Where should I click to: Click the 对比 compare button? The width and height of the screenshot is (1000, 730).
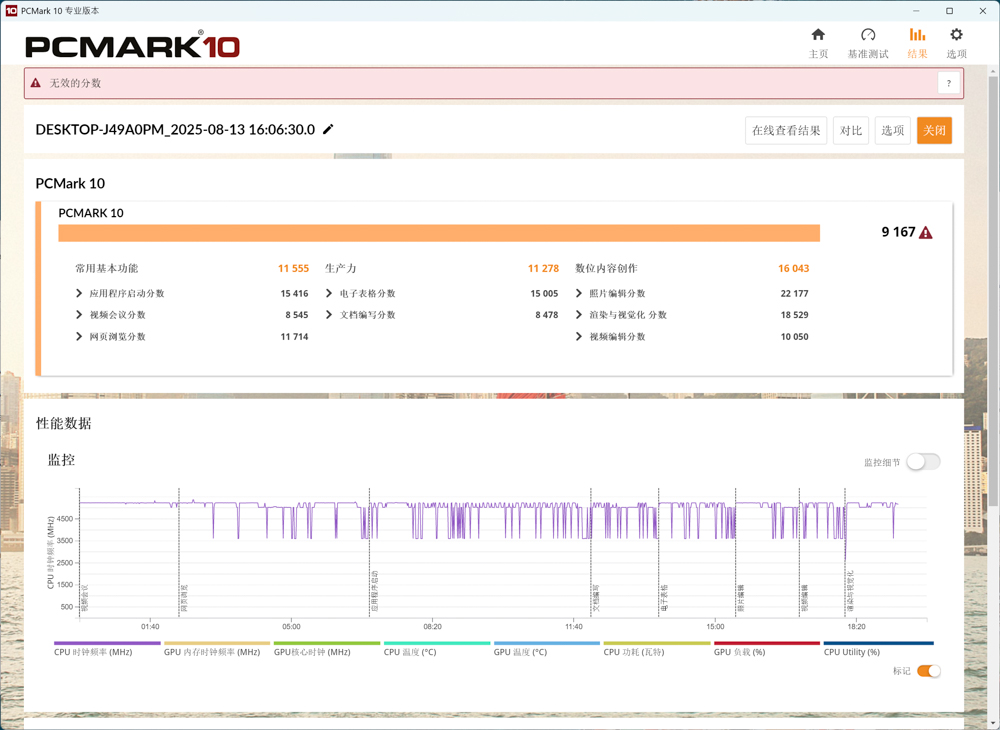tap(851, 131)
